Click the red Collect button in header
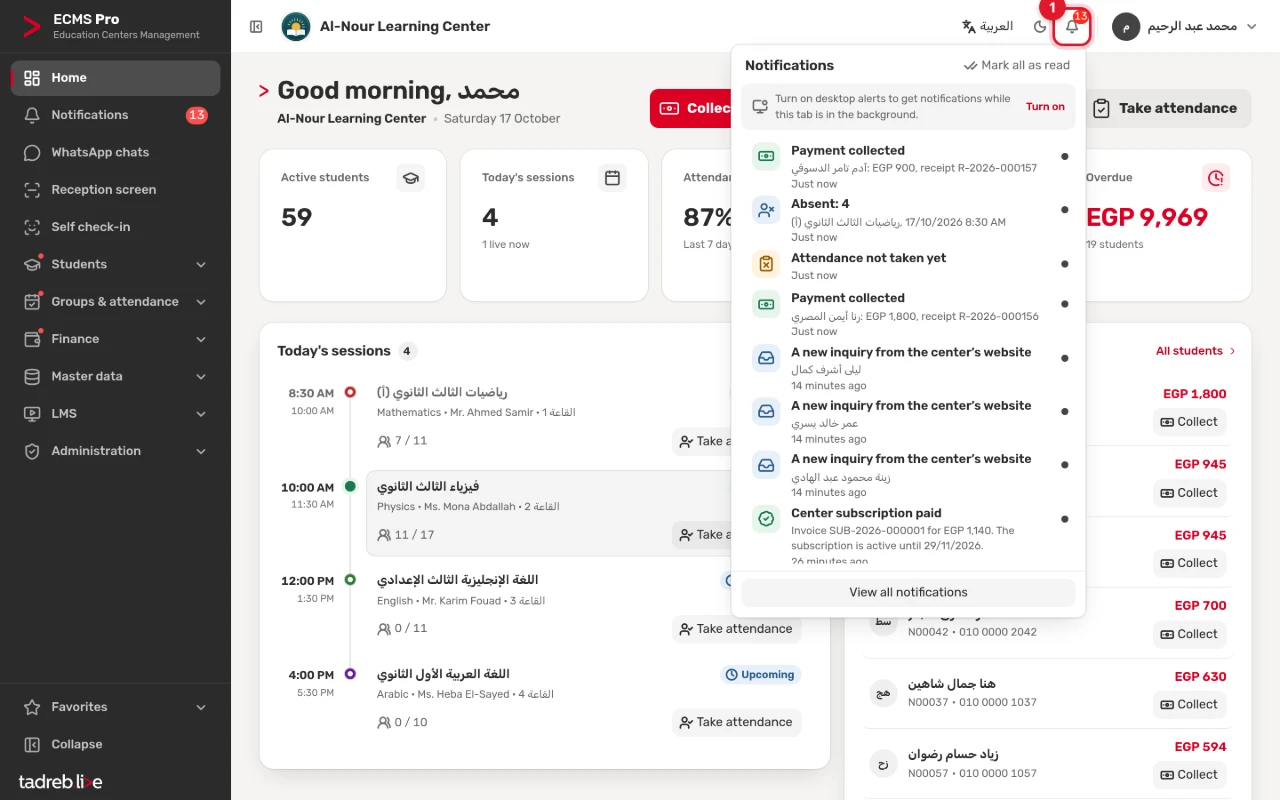Image resolution: width=1280 pixels, height=800 pixels. coord(692,108)
